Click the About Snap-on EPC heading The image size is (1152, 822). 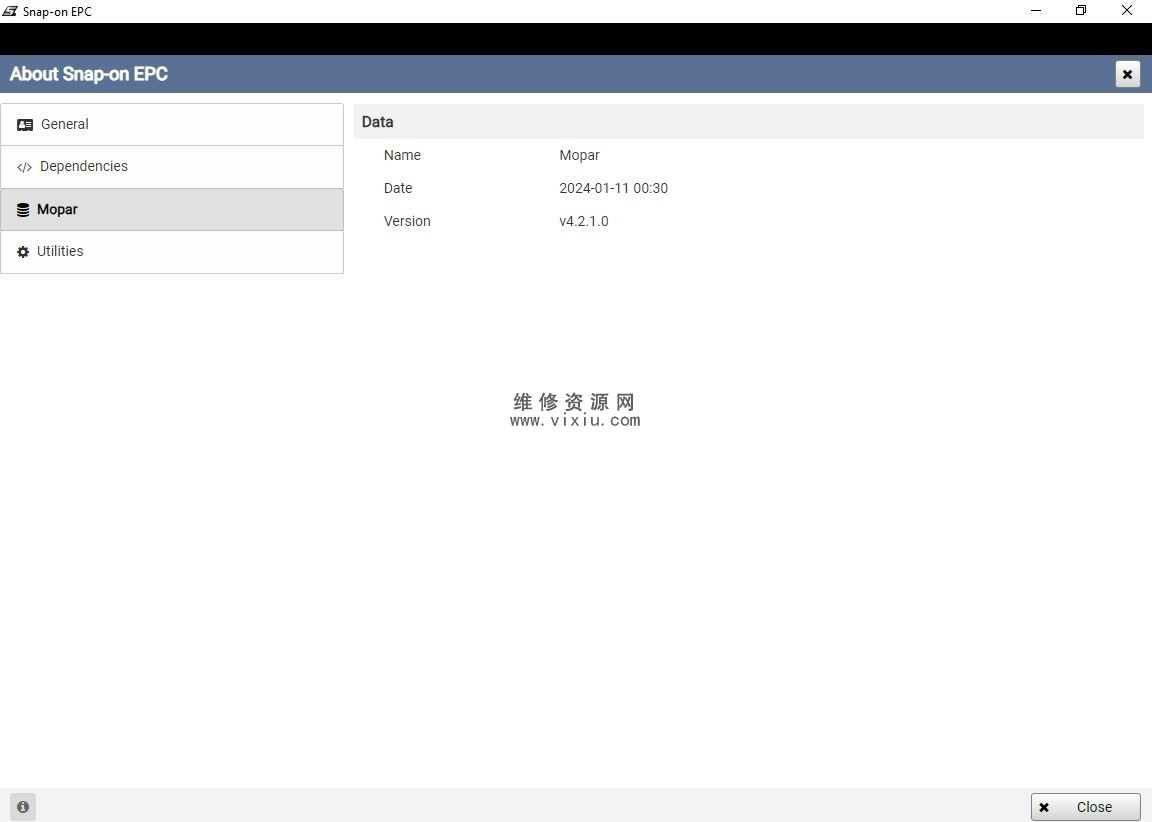click(x=89, y=74)
